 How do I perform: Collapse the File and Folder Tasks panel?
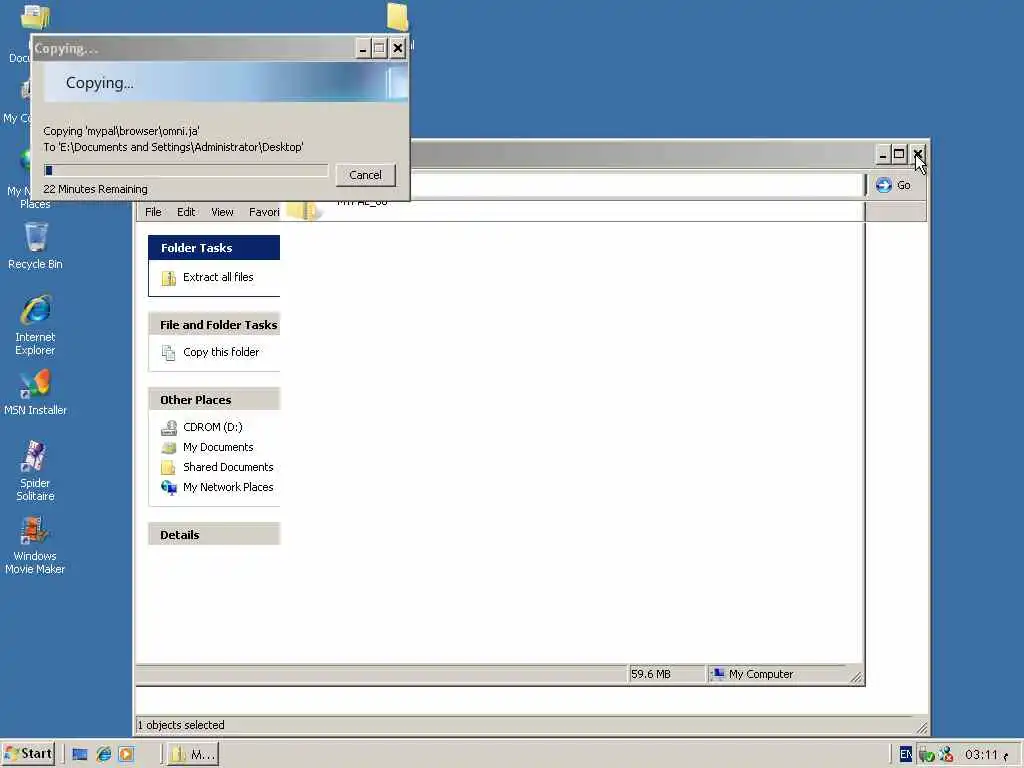click(214, 325)
